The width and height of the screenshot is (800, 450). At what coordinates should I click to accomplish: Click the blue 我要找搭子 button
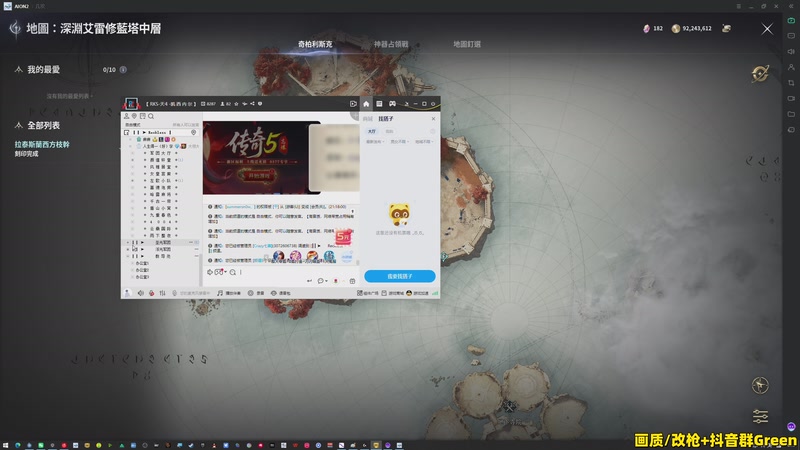pos(399,276)
